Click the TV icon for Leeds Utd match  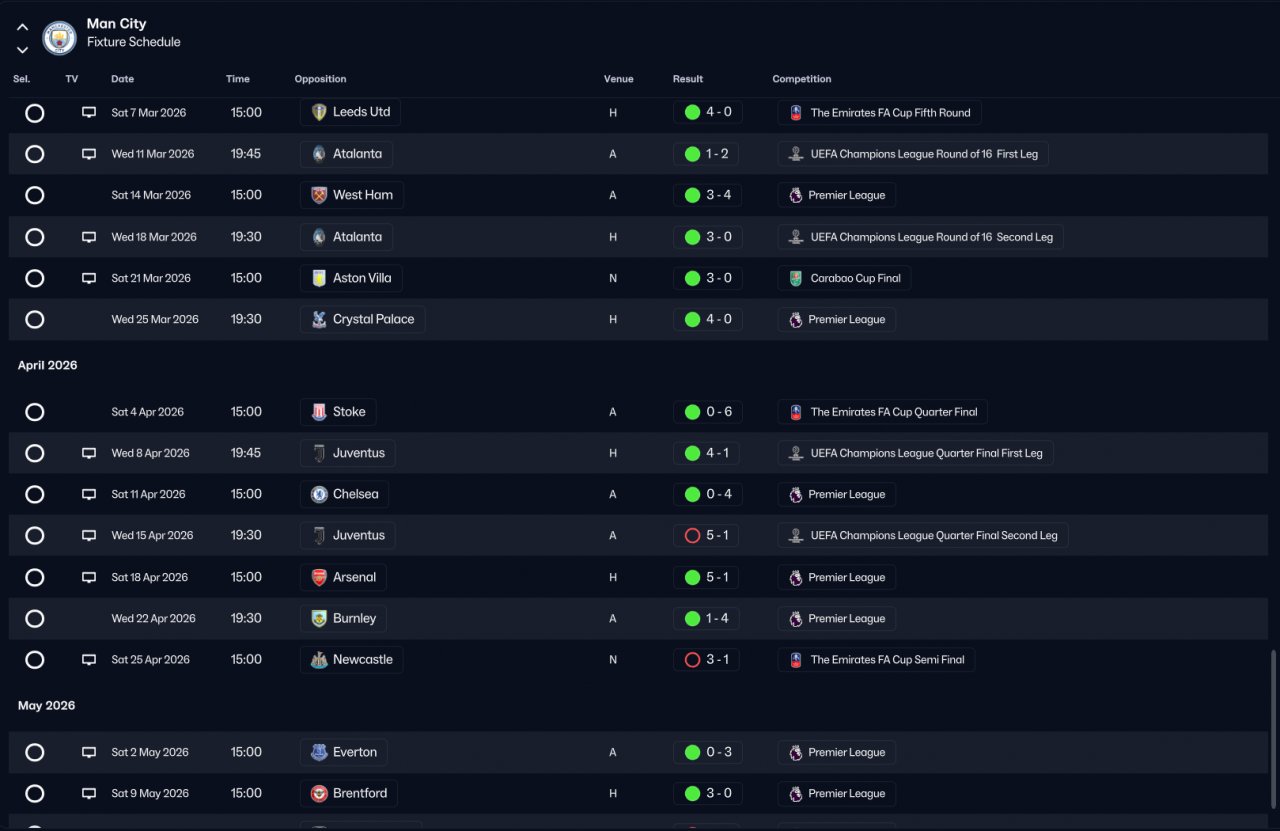(89, 113)
